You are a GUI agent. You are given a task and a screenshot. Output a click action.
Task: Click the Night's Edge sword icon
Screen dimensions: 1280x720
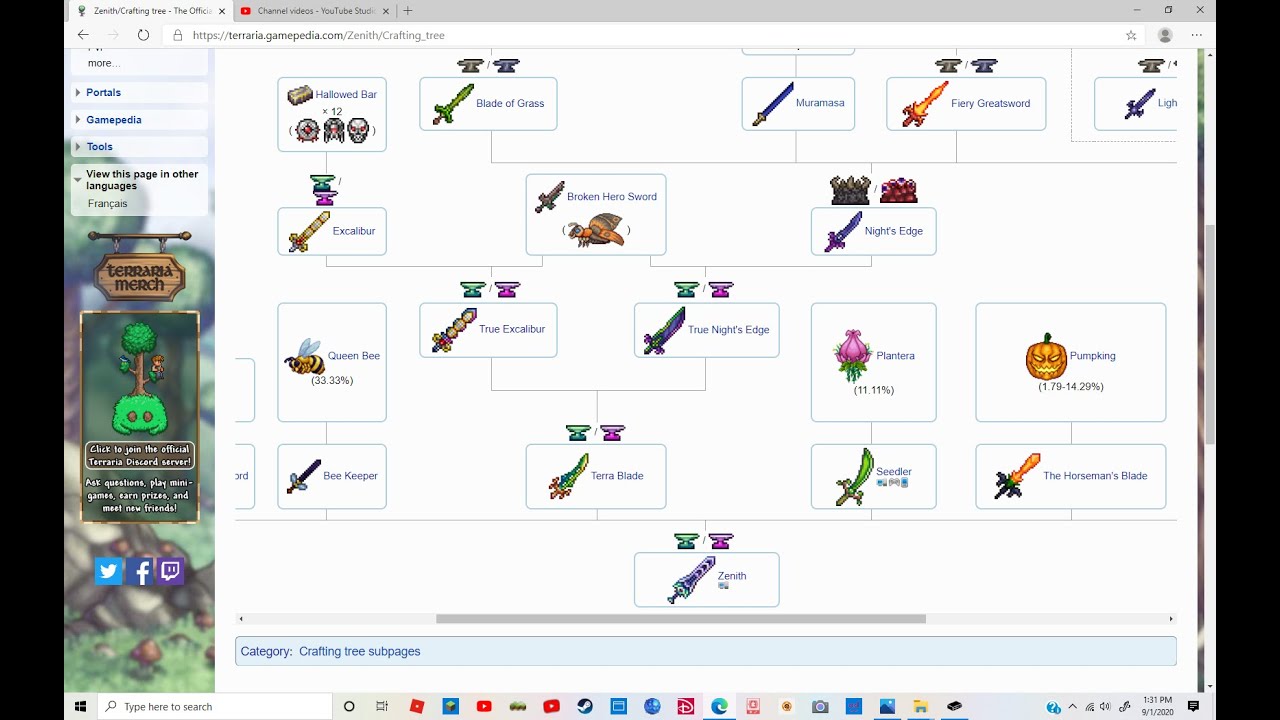click(842, 231)
